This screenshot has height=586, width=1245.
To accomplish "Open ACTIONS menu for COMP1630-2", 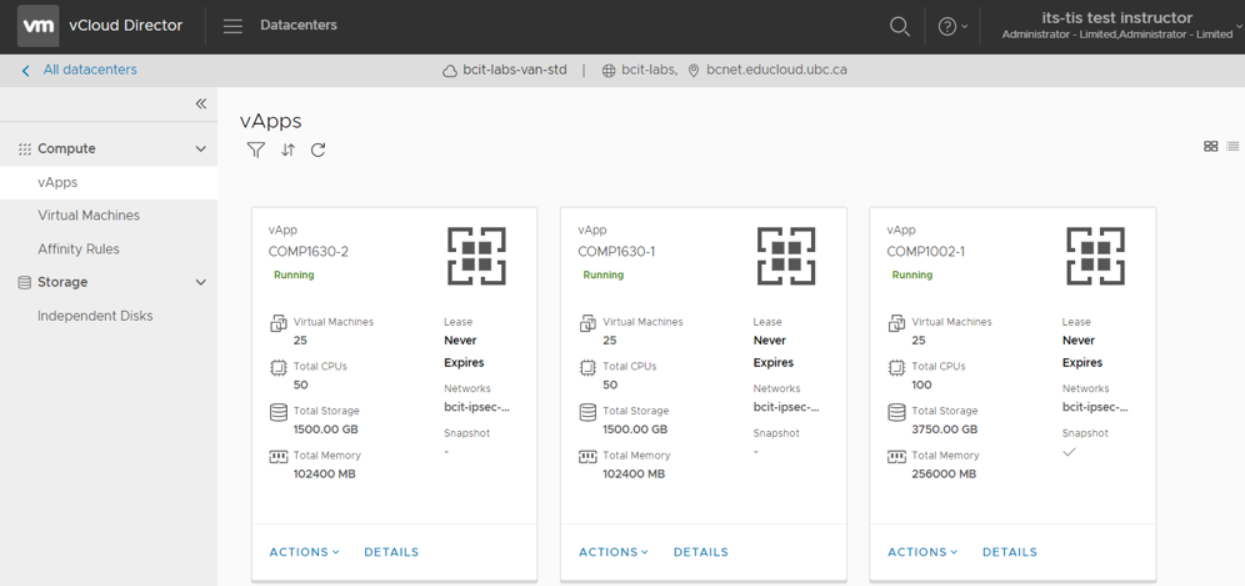I will pyautogui.click(x=304, y=552).
